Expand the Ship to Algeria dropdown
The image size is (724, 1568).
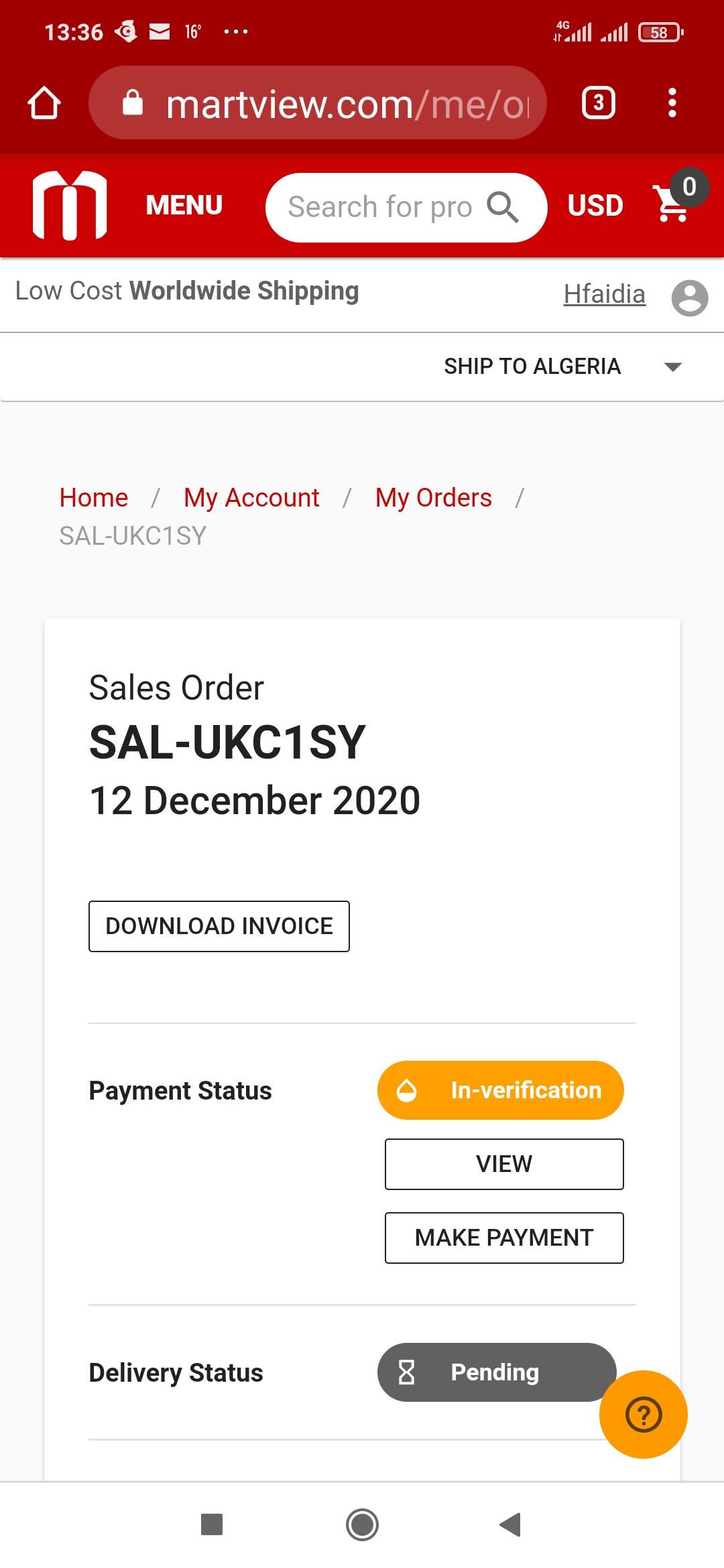[563, 367]
